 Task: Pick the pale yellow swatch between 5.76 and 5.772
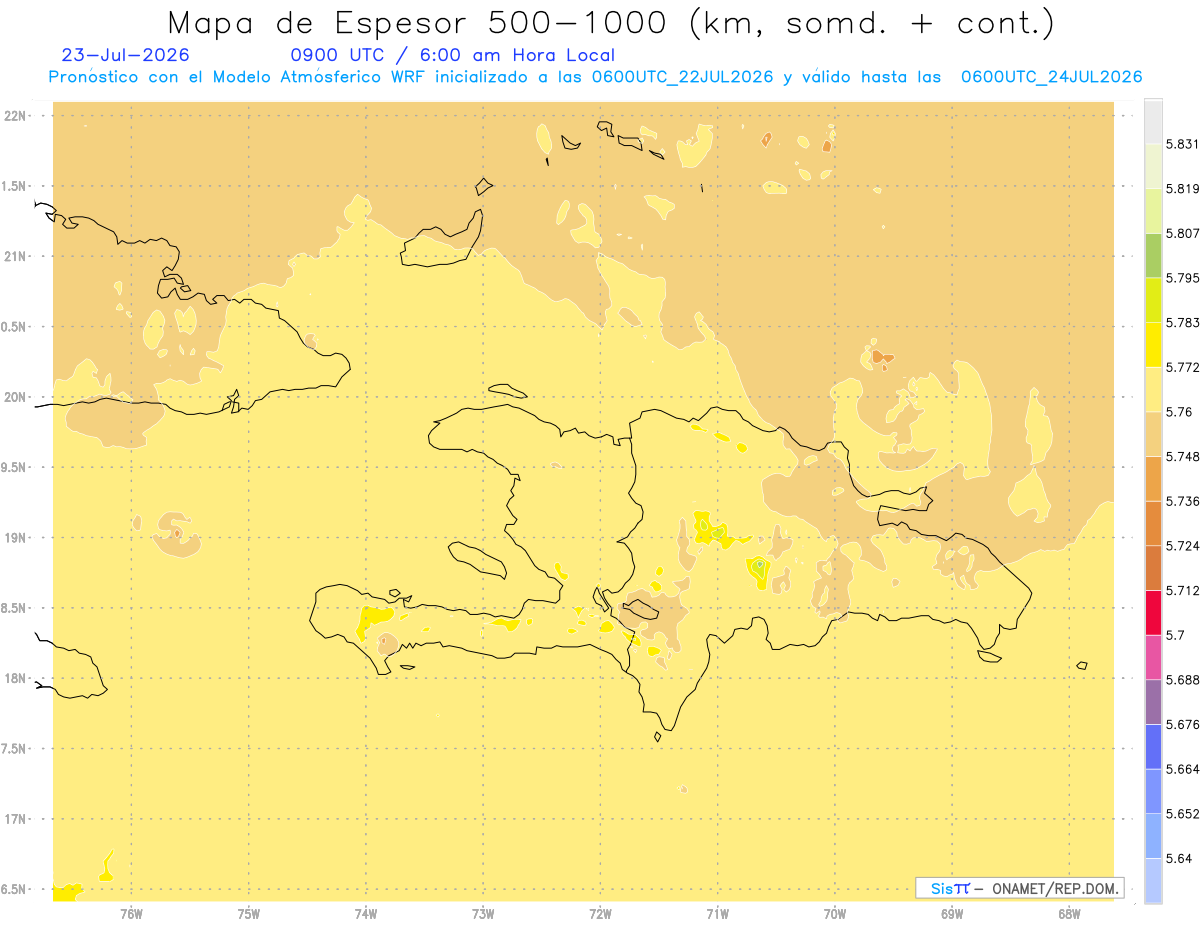tap(1153, 389)
